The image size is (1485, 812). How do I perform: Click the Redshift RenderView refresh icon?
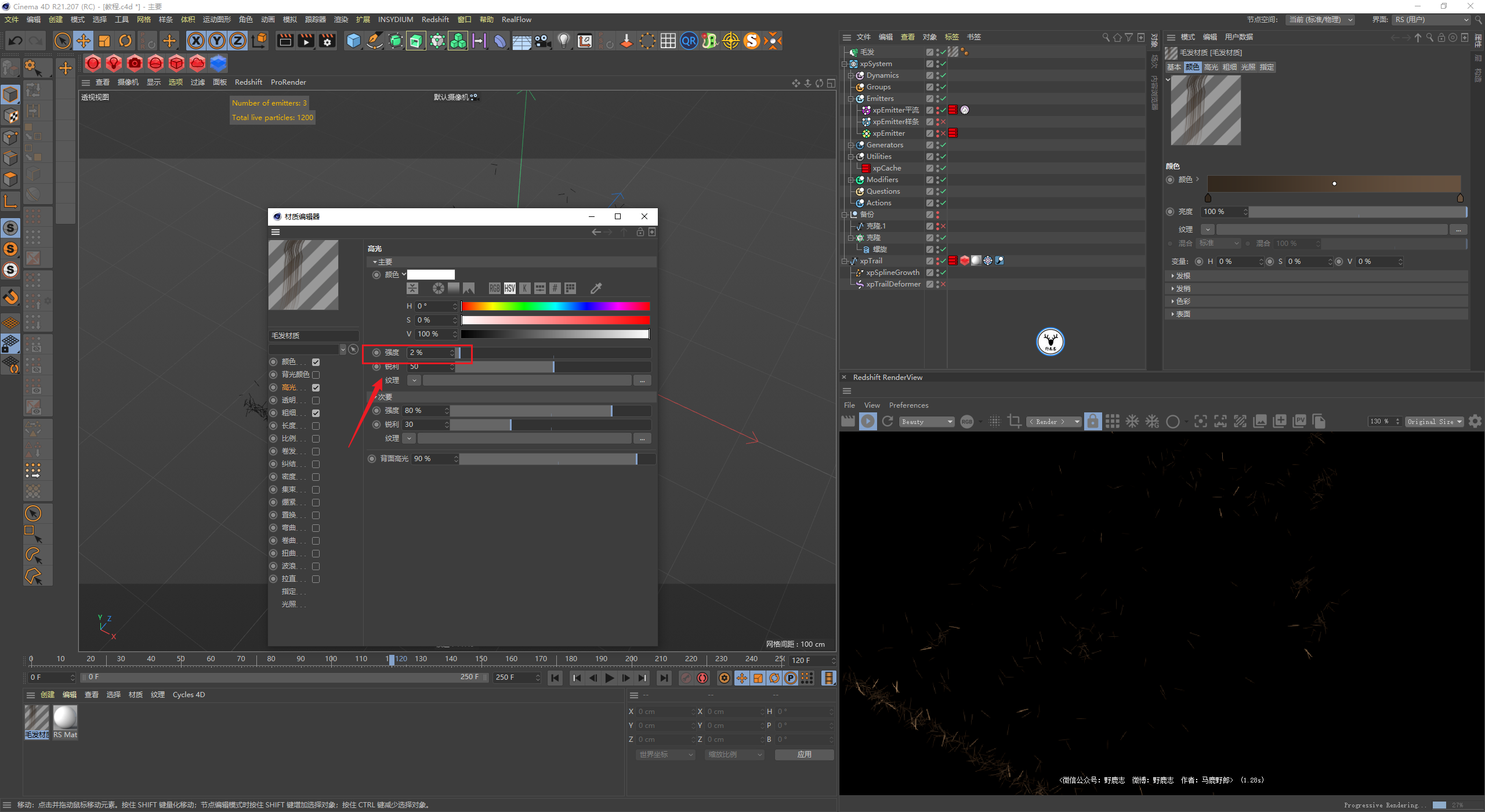click(888, 422)
